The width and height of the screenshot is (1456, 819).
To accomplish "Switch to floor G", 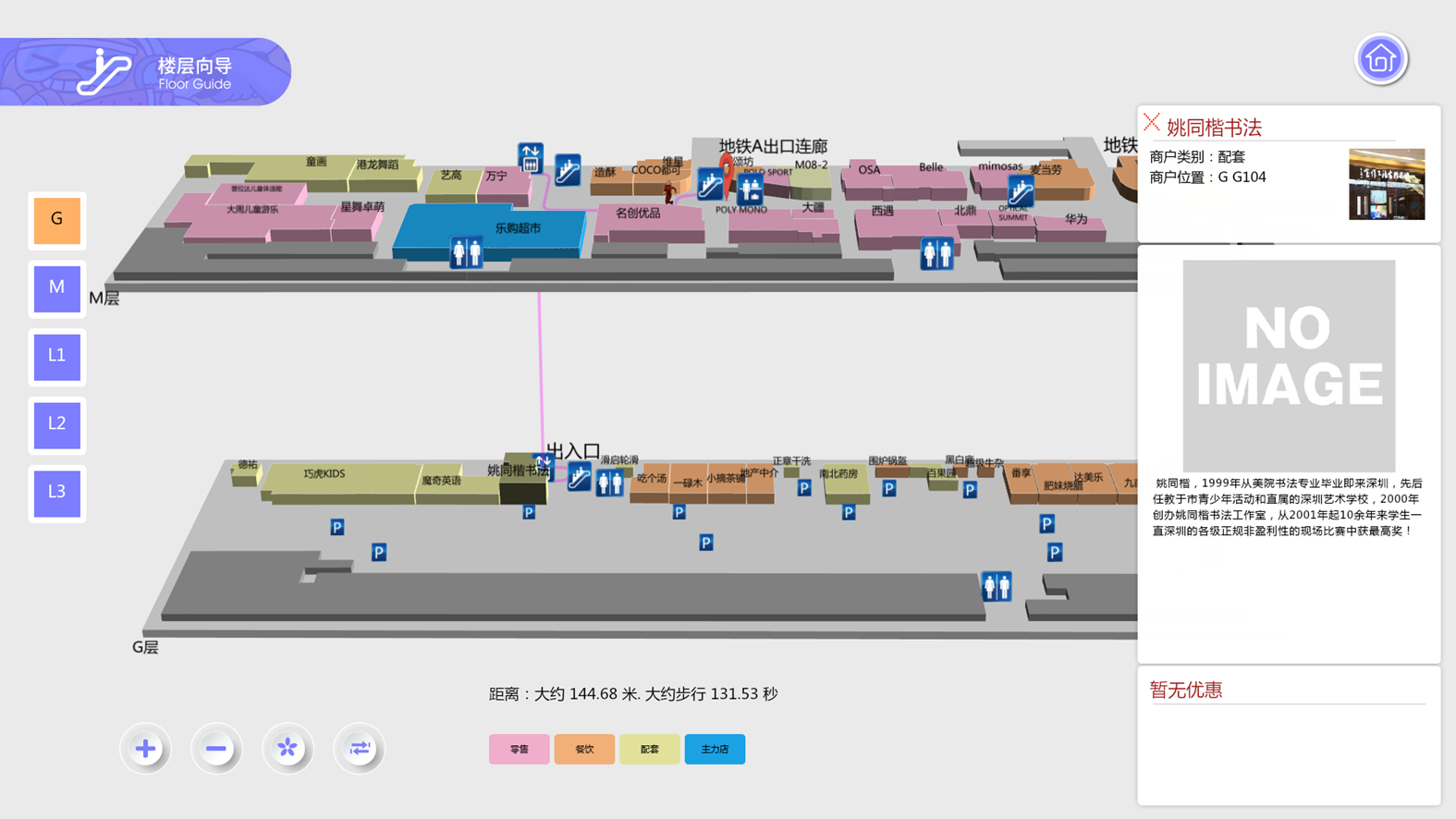I will click(57, 221).
